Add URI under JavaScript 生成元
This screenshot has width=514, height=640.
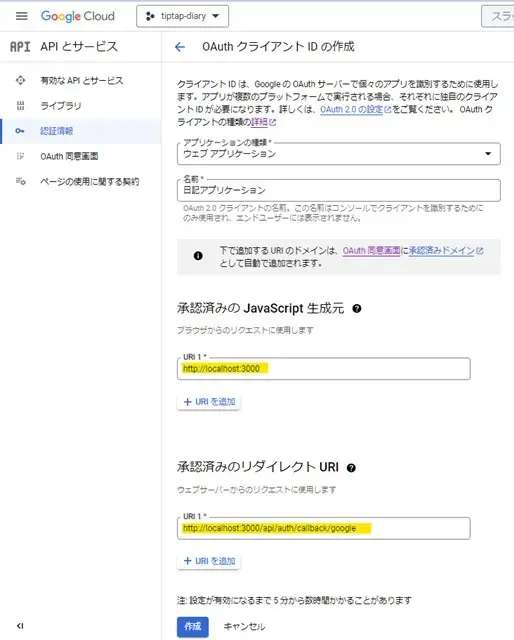point(209,402)
